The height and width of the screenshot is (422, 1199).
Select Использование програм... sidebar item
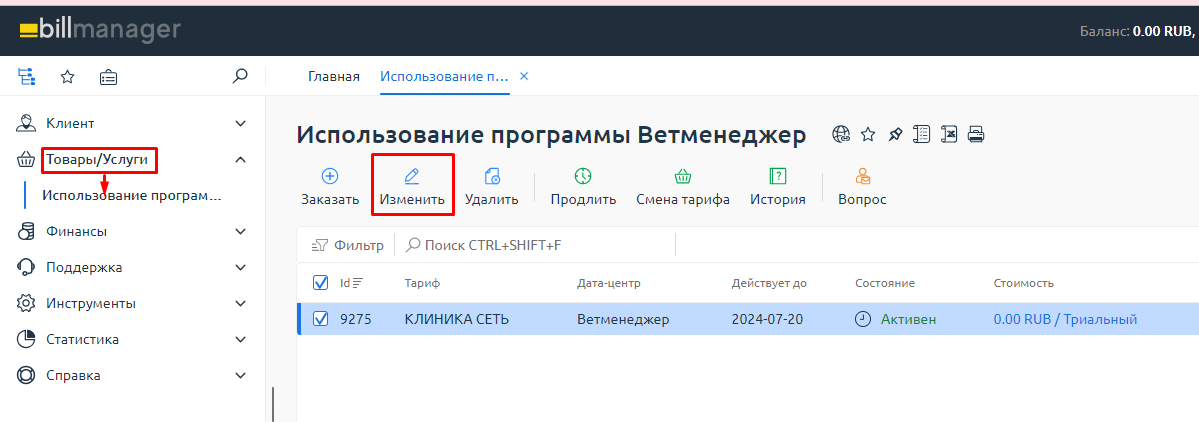pyautogui.click(x=132, y=196)
